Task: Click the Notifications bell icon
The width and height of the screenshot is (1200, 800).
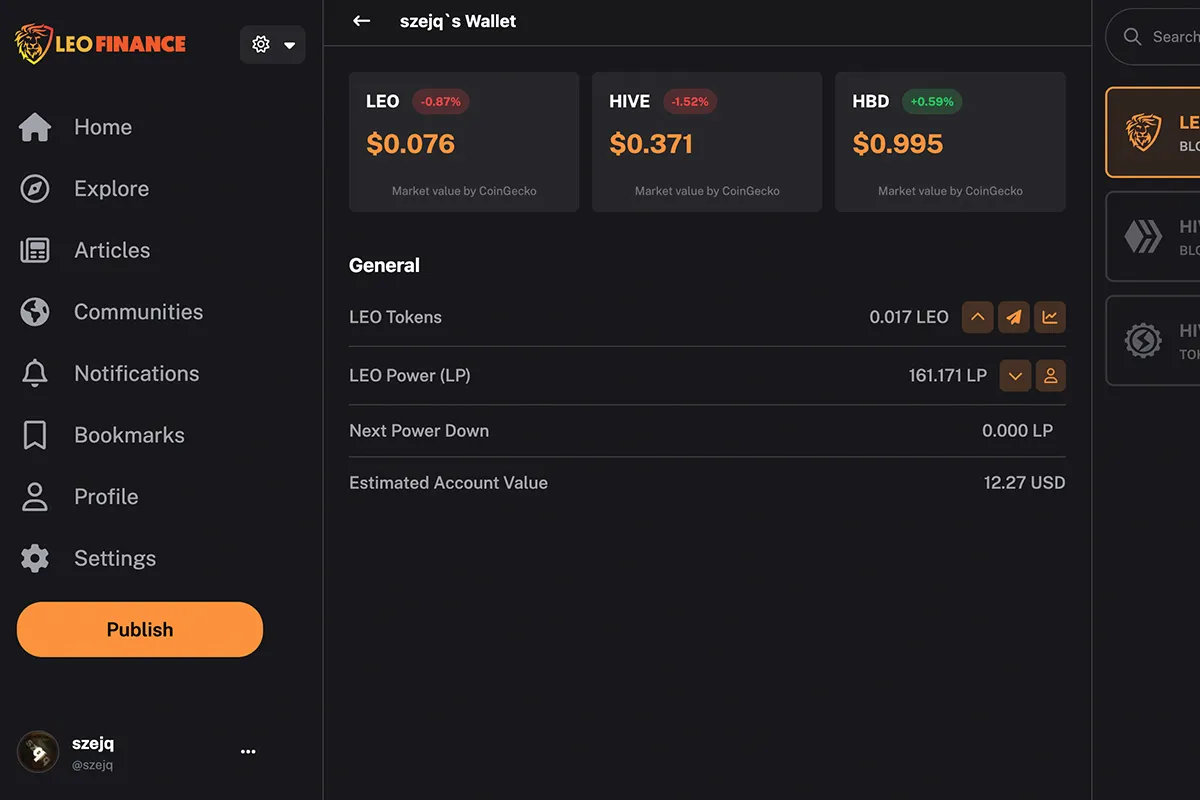Action: tap(35, 374)
